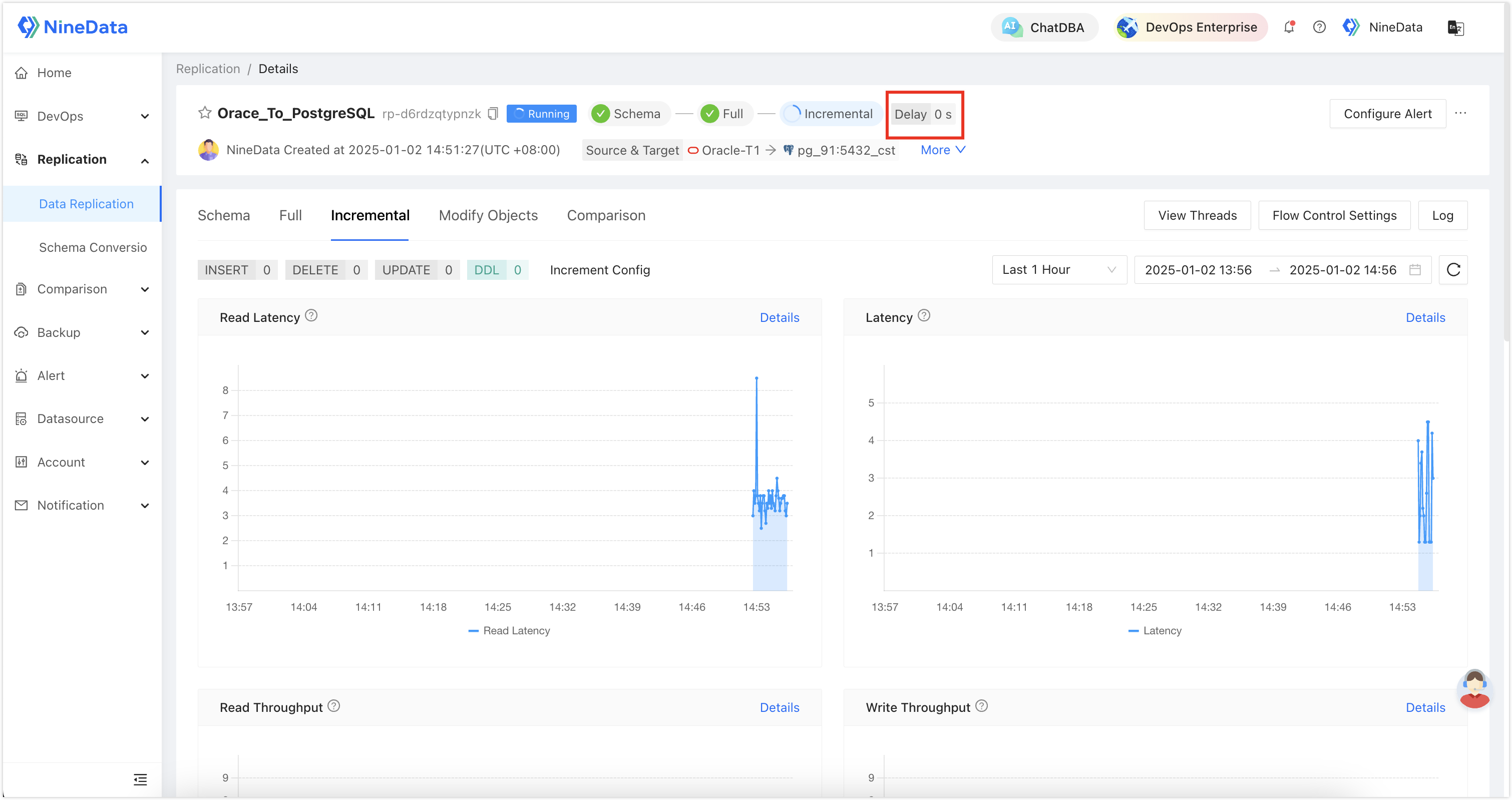This screenshot has height=800, width=1512.
Task: Click the start time 2025-01-02 13:56 field
Action: [x=1199, y=270]
